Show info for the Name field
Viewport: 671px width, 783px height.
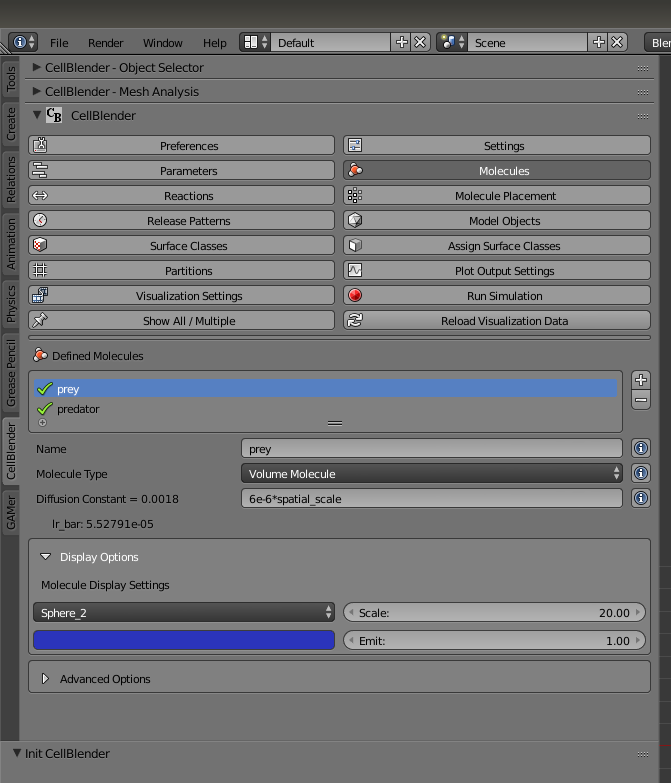(641, 448)
